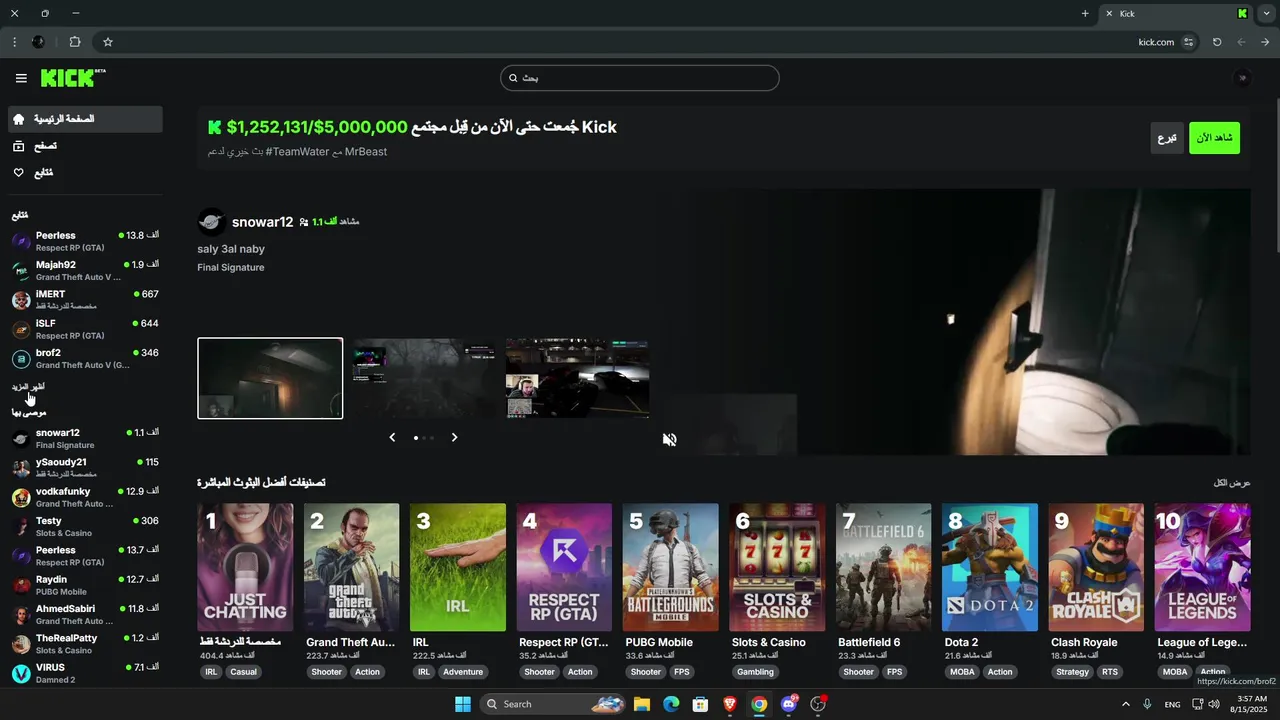Open League of Legends category card
Screen dimensions: 1280x720
point(1203,567)
